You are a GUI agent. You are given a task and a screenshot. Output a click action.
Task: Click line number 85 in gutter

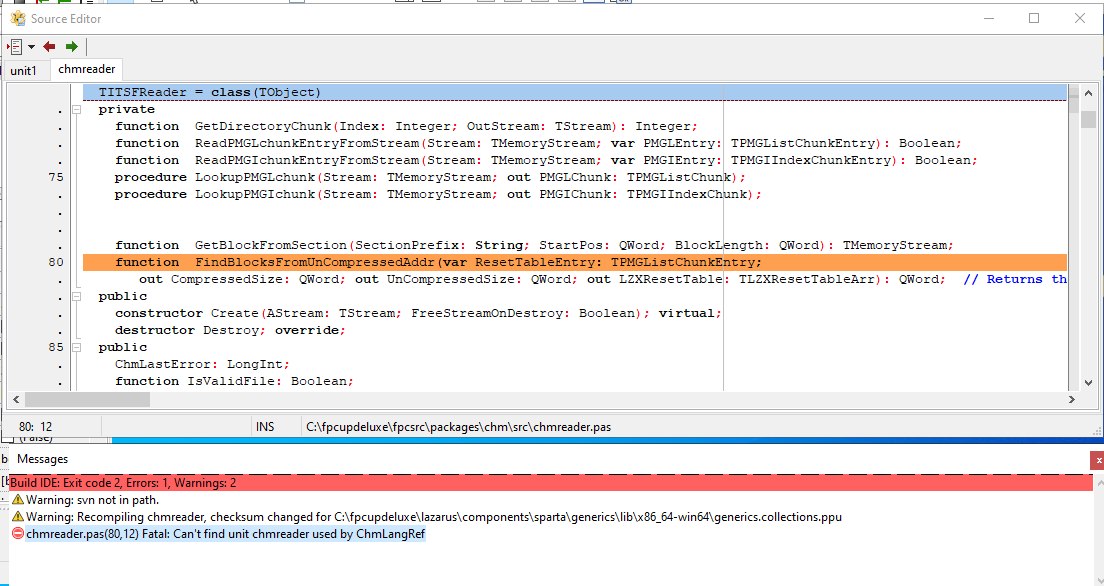click(x=56, y=347)
